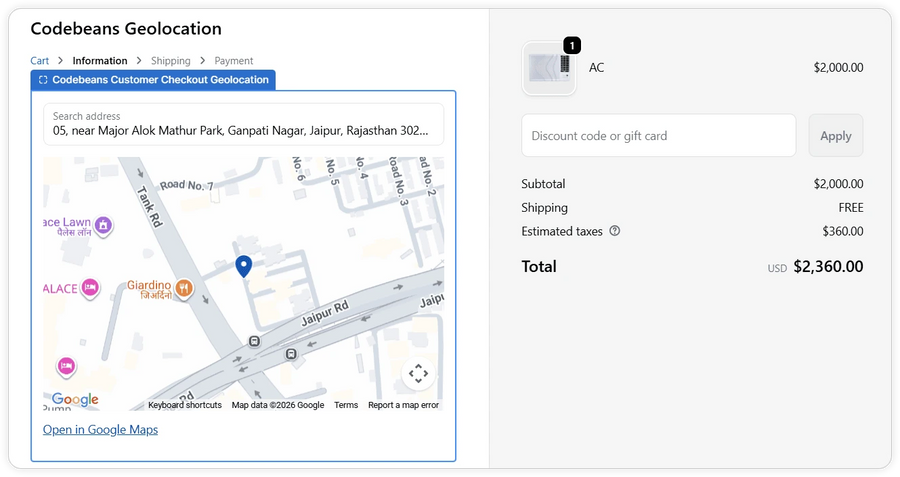Open the map Terms link
The height and width of the screenshot is (477, 900).
(346, 405)
